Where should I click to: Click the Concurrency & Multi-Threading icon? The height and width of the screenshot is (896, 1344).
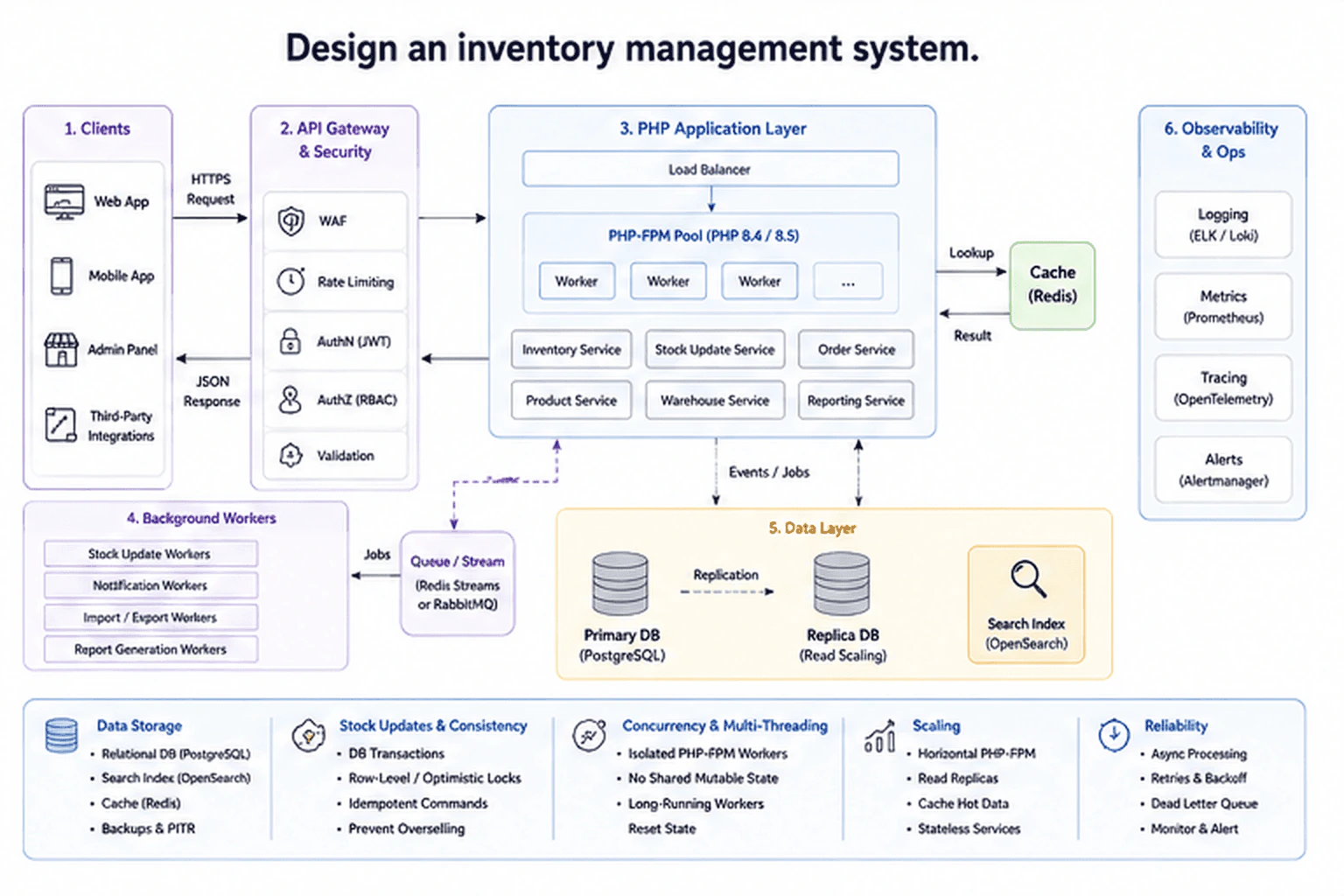click(590, 735)
